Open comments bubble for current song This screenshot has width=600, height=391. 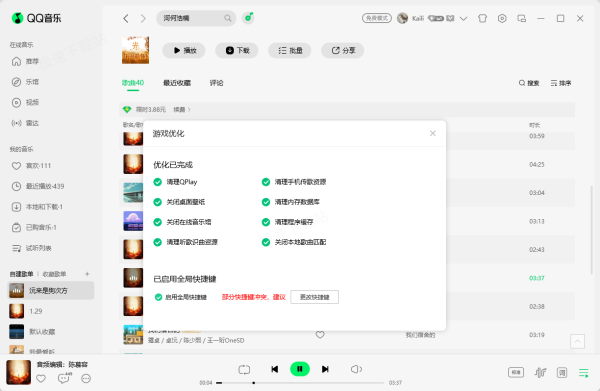coord(64,378)
